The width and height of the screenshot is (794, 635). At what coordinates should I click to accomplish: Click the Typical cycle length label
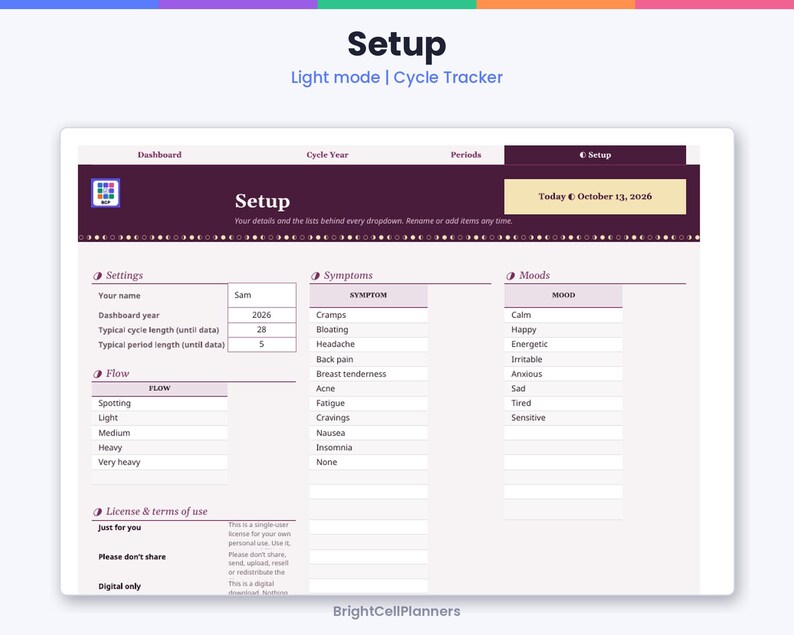tap(158, 330)
